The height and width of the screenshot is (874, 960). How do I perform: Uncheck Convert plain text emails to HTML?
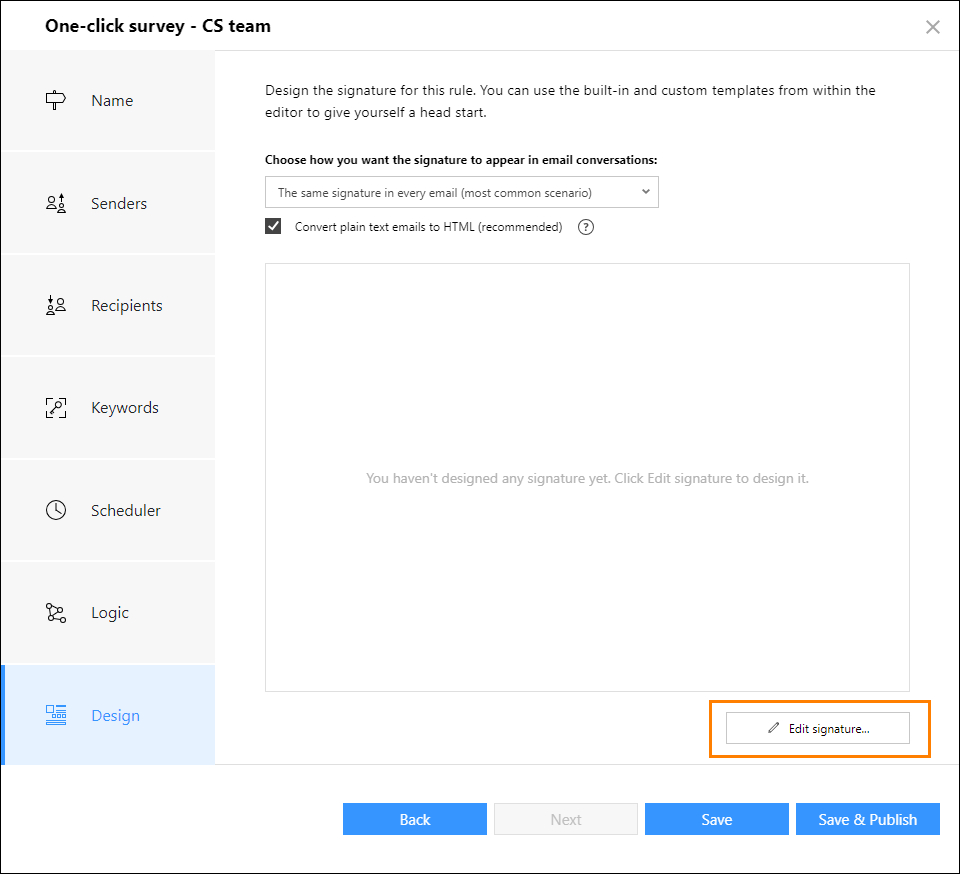pyautogui.click(x=273, y=226)
